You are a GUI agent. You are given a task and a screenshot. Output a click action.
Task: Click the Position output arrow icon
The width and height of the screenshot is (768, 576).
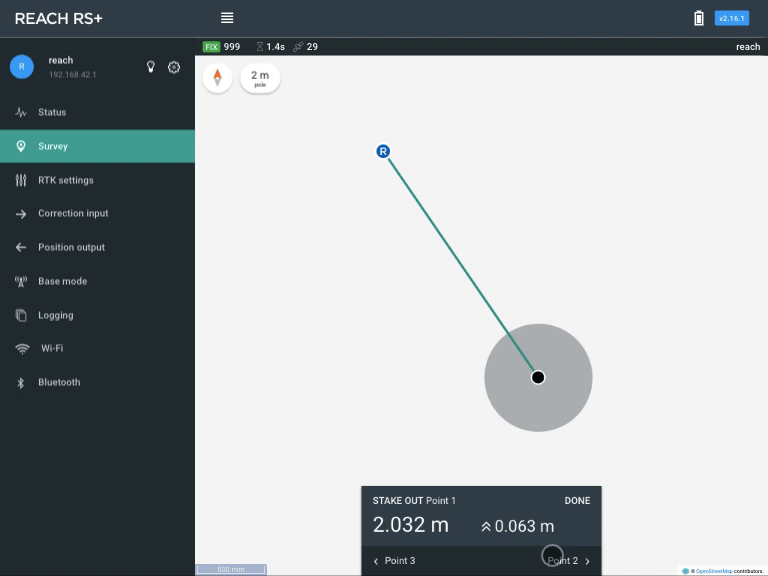click(x=21, y=247)
